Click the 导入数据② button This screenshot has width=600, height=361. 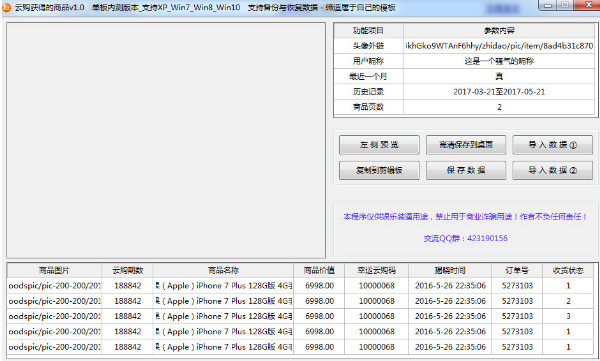553,170
